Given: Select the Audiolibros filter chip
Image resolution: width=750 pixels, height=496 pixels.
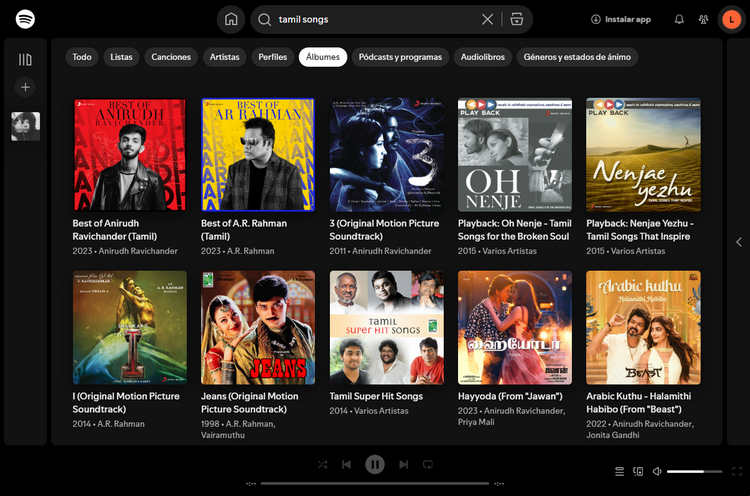Looking at the screenshot, I should pos(483,57).
